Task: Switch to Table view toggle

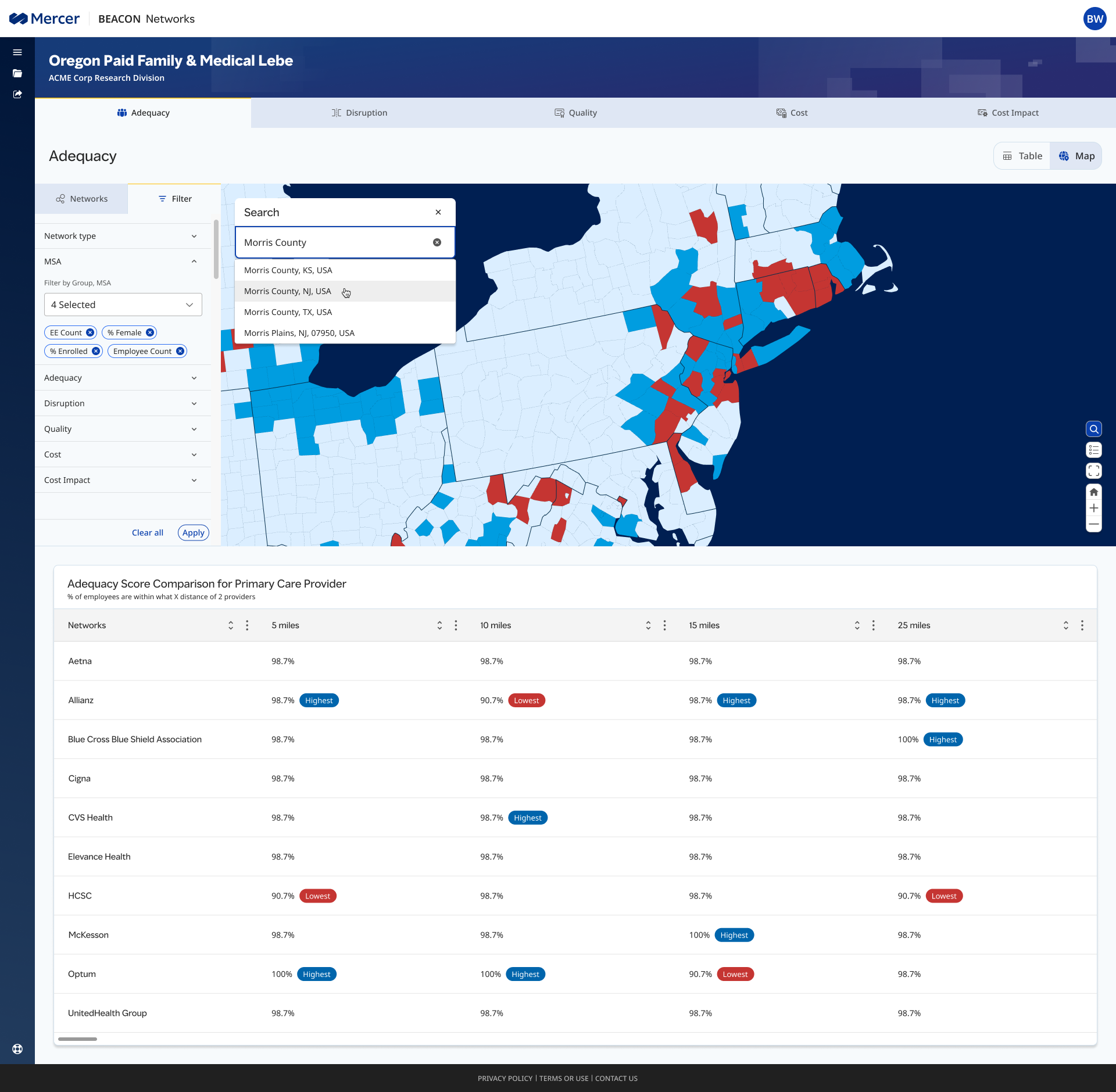Action: pos(1022,156)
